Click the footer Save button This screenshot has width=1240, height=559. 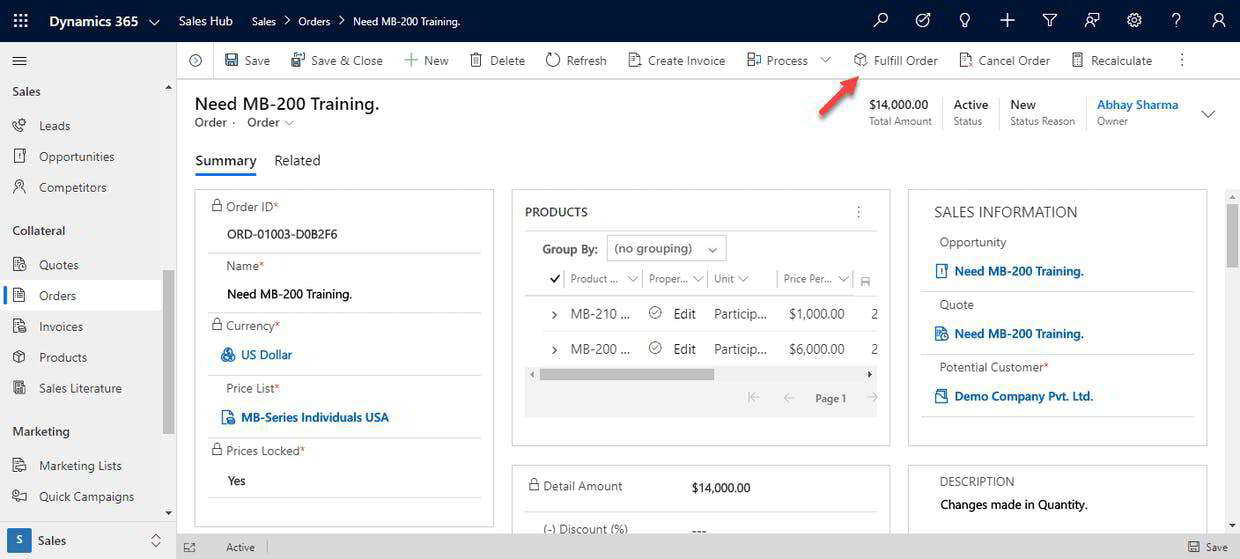coord(1207,547)
